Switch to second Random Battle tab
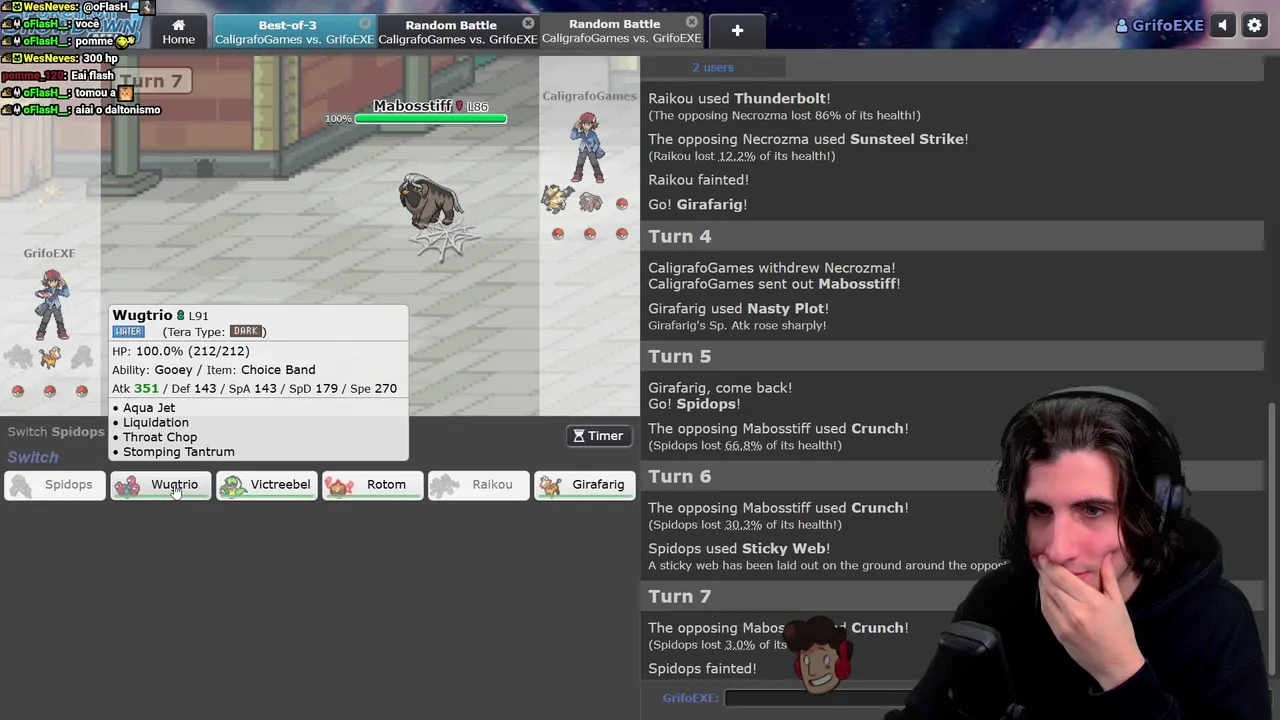Screen dimensions: 1280x720 click(451, 31)
